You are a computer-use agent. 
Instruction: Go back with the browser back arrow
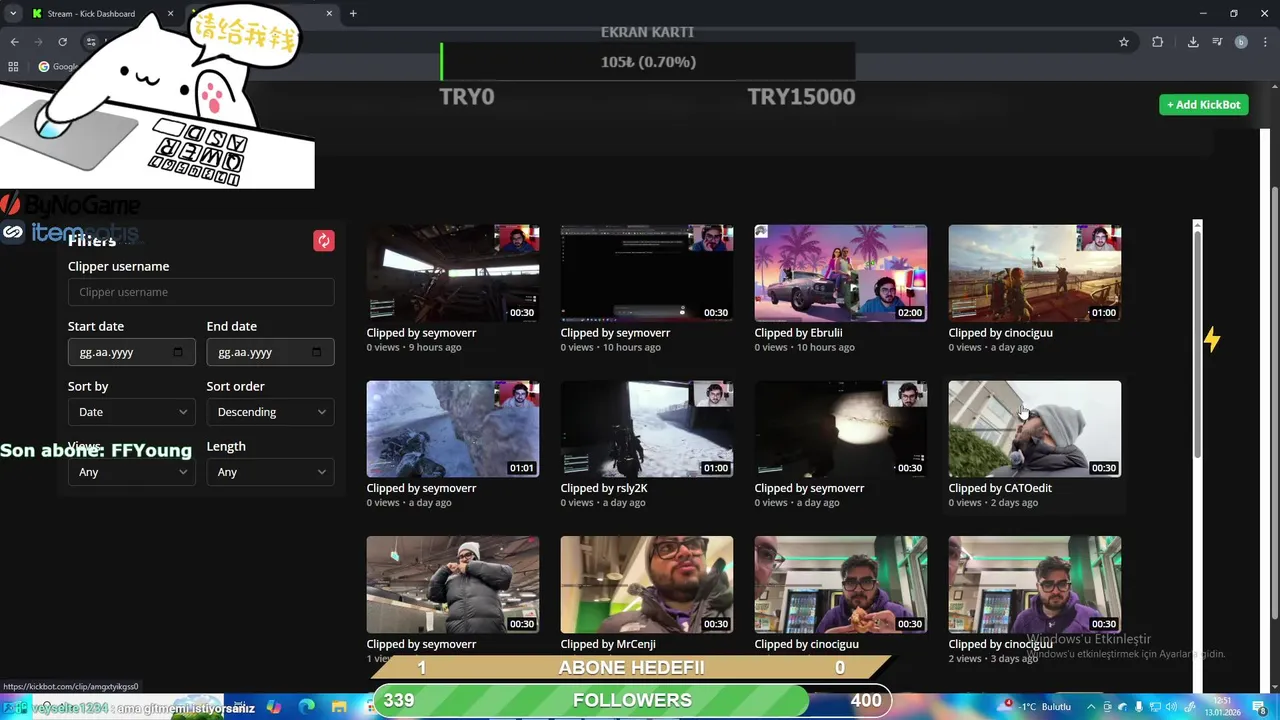(x=14, y=42)
